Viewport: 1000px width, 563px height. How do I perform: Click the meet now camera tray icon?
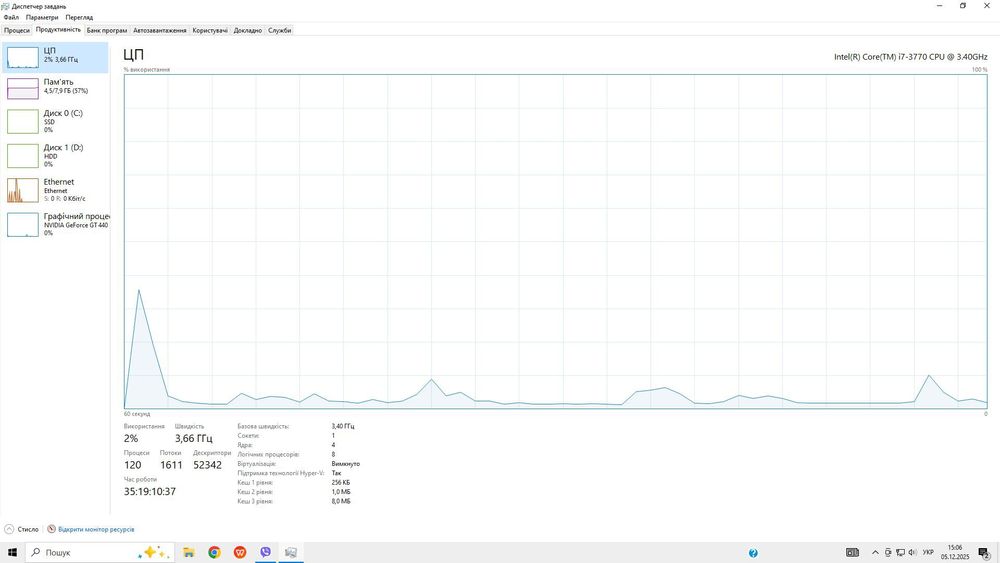888,552
